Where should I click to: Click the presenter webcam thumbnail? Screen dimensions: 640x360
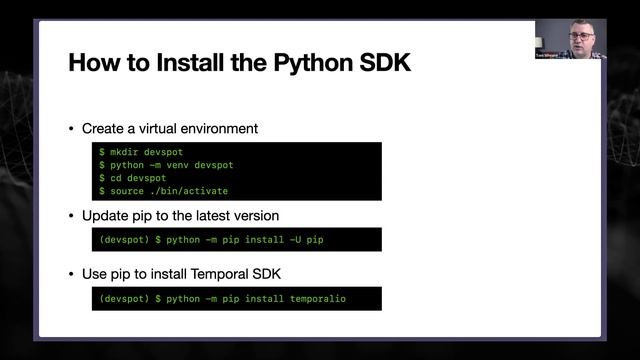click(x=571, y=39)
